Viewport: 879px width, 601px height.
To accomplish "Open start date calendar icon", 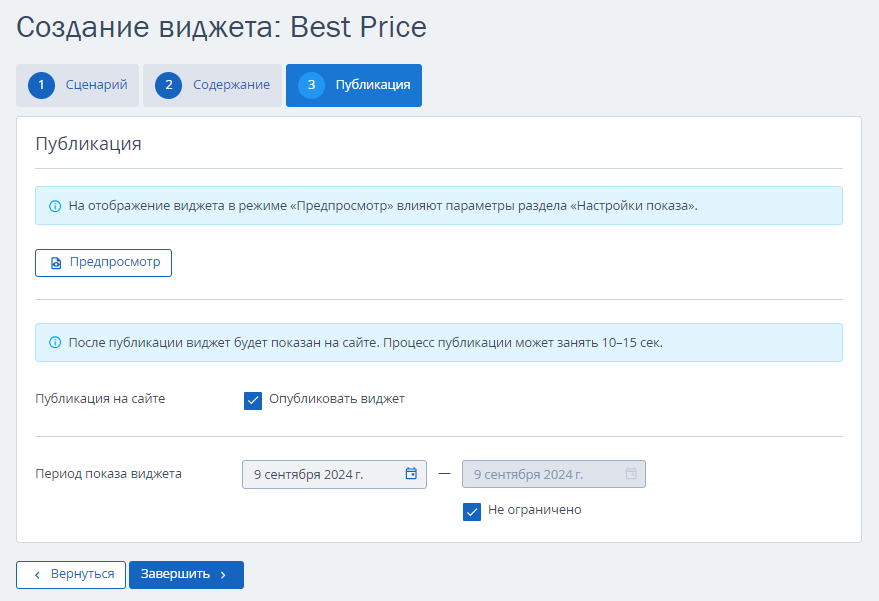I will point(411,474).
